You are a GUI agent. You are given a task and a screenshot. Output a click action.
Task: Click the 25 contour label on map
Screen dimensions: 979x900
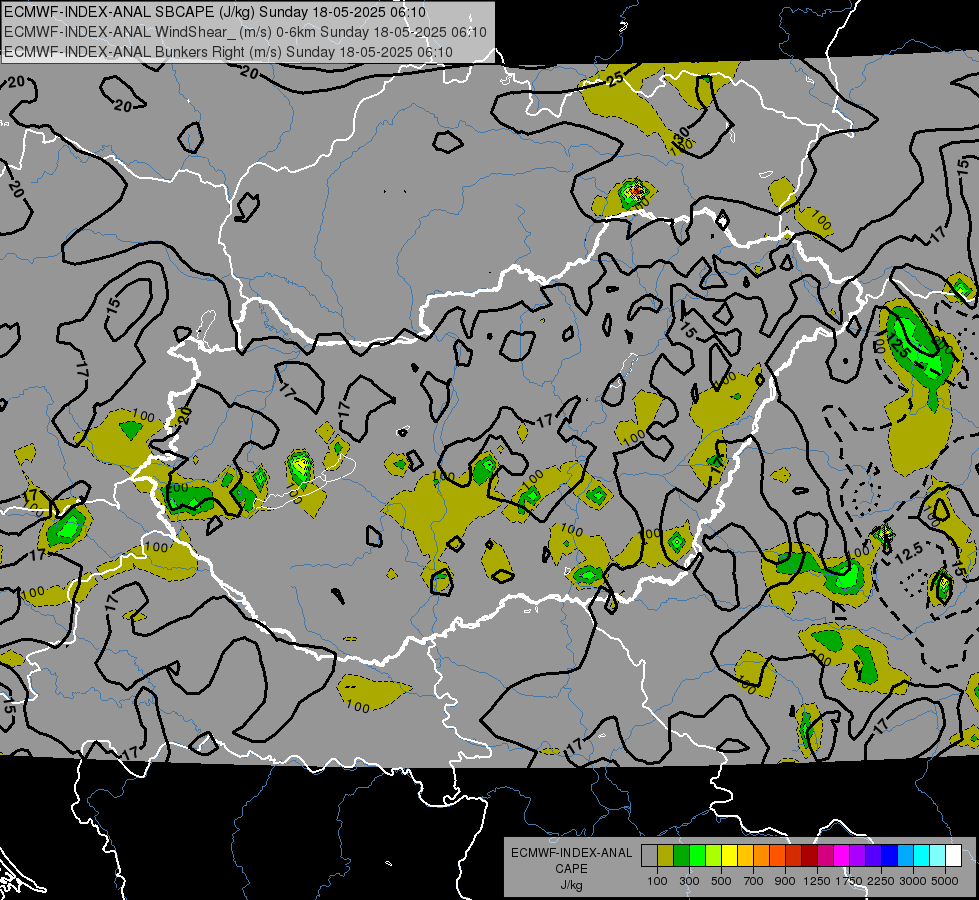click(x=614, y=78)
